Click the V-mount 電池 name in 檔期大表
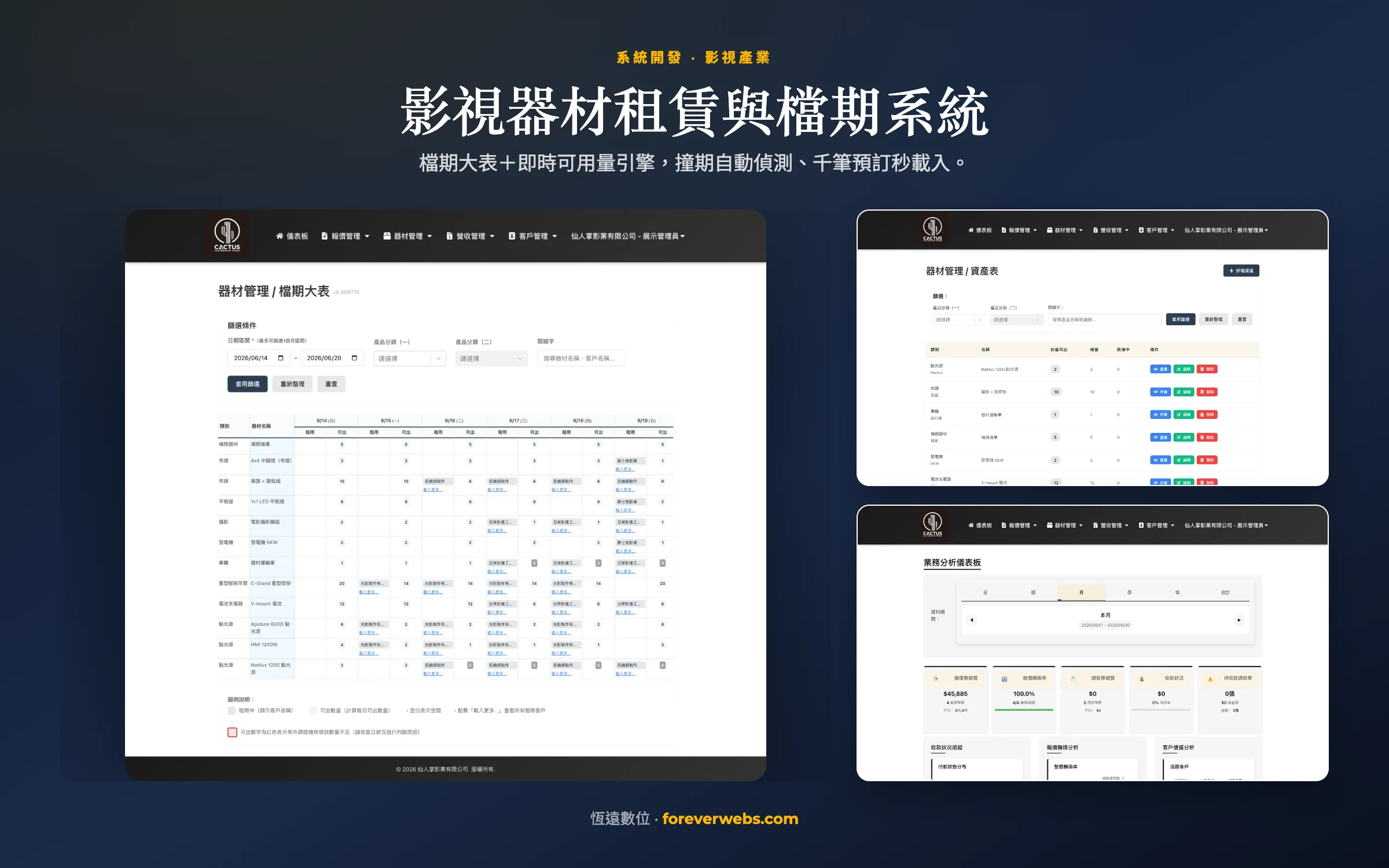Viewport: 1389px width, 868px height. (266, 604)
